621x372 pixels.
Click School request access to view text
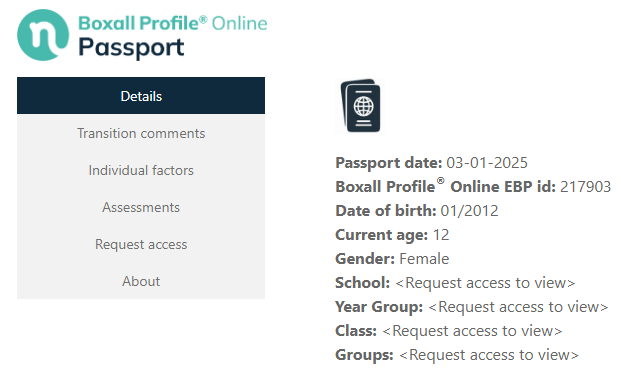tap(485, 283)
